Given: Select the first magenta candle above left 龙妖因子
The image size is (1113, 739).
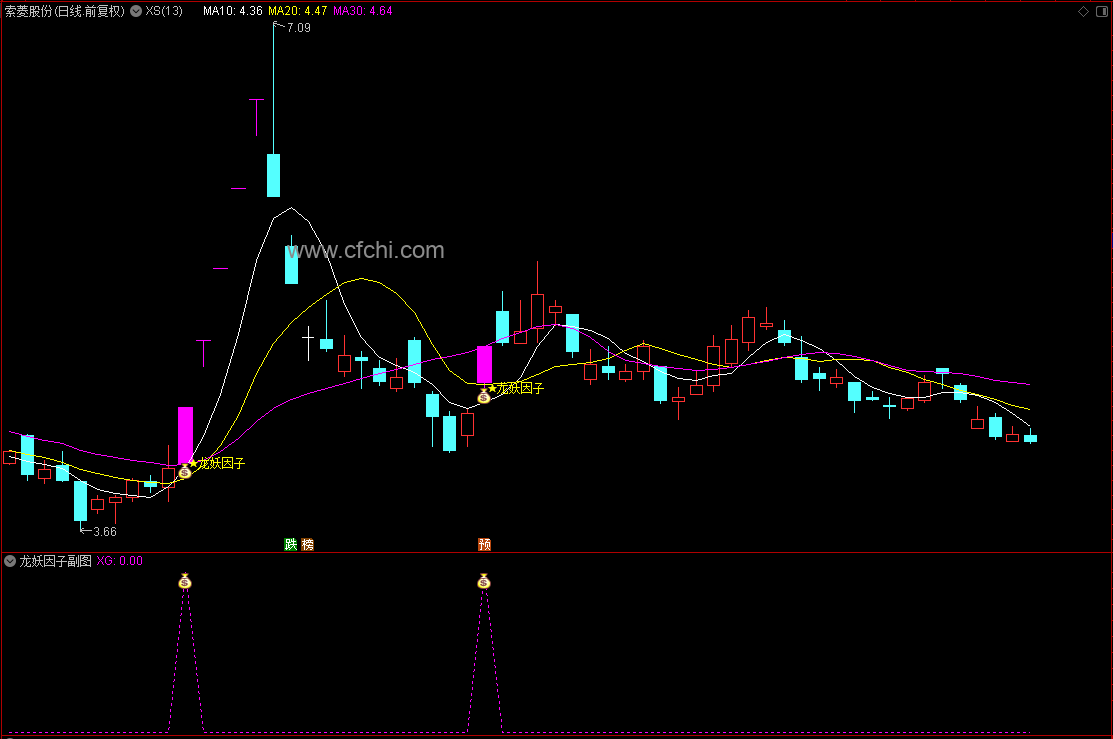Looking at the screenshot, I should pyautogui.click(x=185, y=436).
